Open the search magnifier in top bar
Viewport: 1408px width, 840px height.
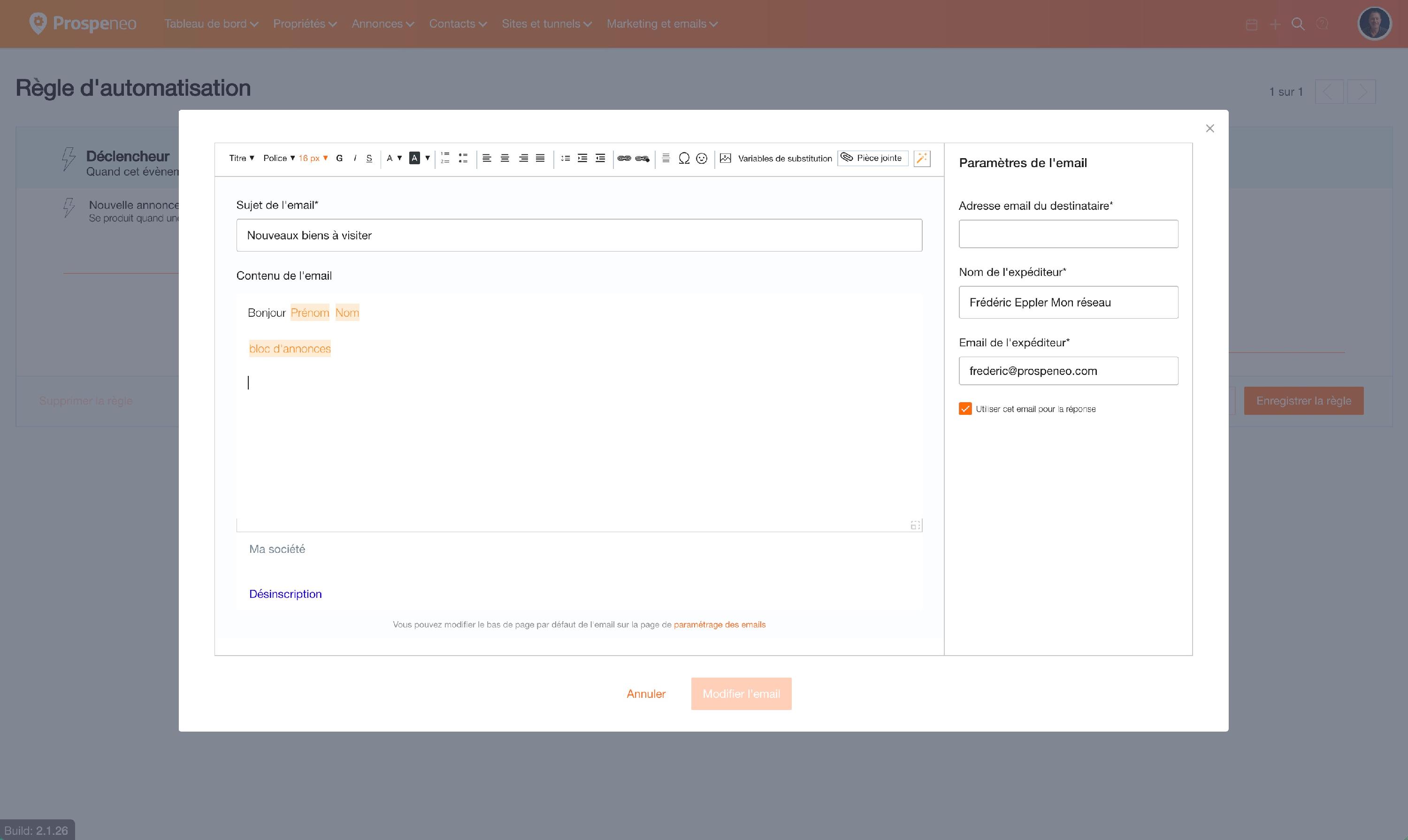[x=1298, y=24]
